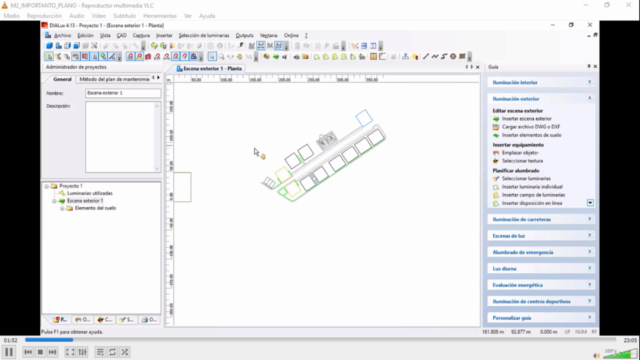Expand the Elemento del suelo node

point(62,209)
